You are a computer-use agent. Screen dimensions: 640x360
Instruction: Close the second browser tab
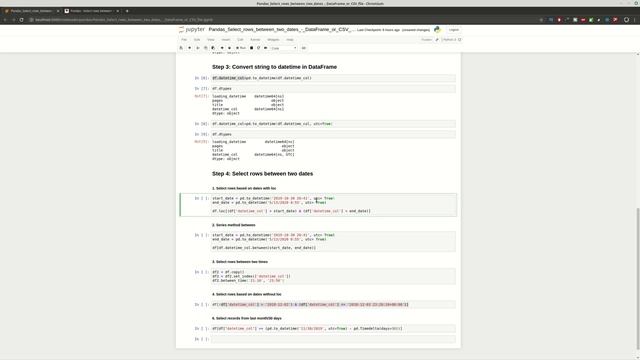coord(118,11)
